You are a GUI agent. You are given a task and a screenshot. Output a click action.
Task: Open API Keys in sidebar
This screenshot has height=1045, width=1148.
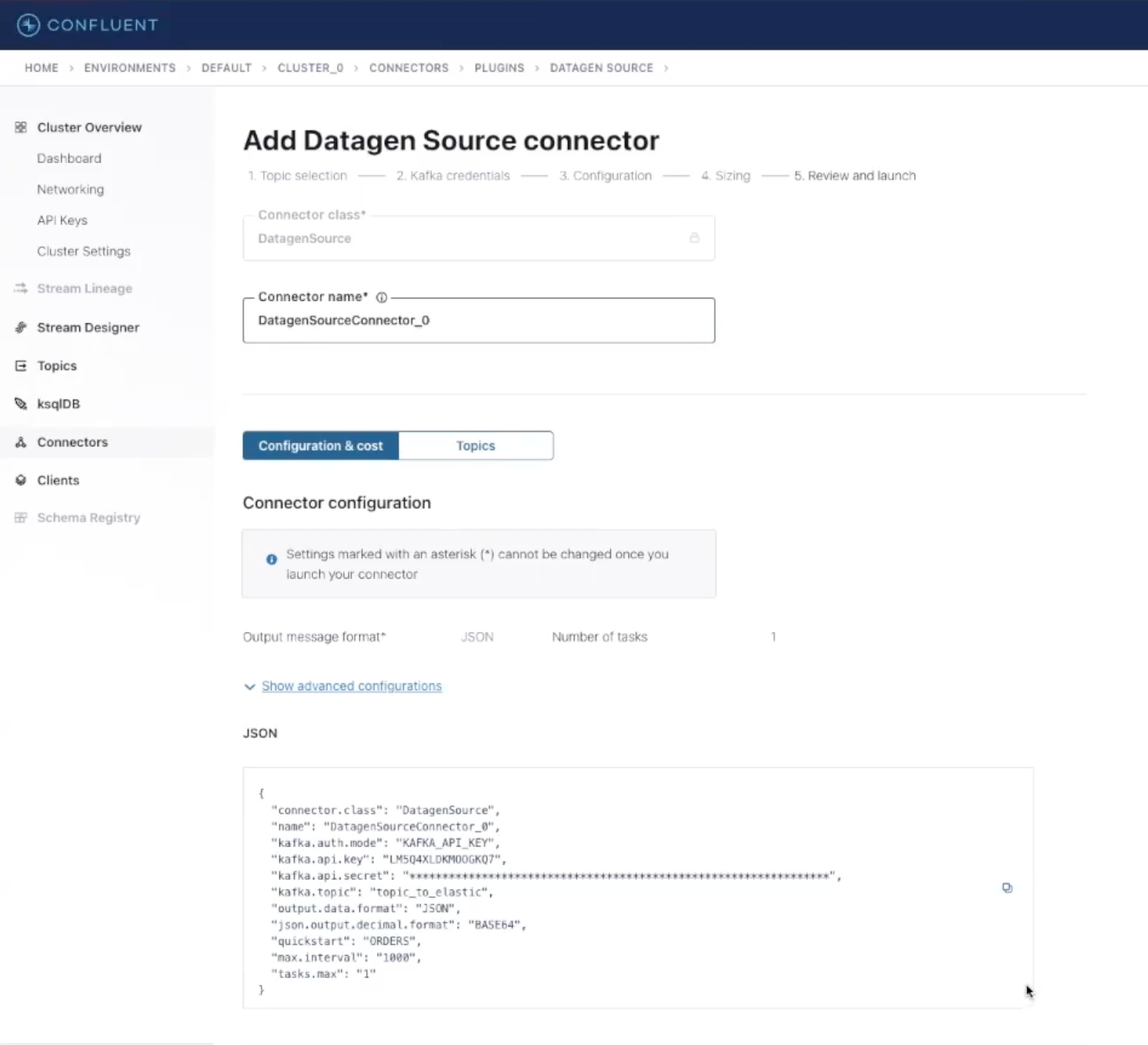tap(62, 220)
